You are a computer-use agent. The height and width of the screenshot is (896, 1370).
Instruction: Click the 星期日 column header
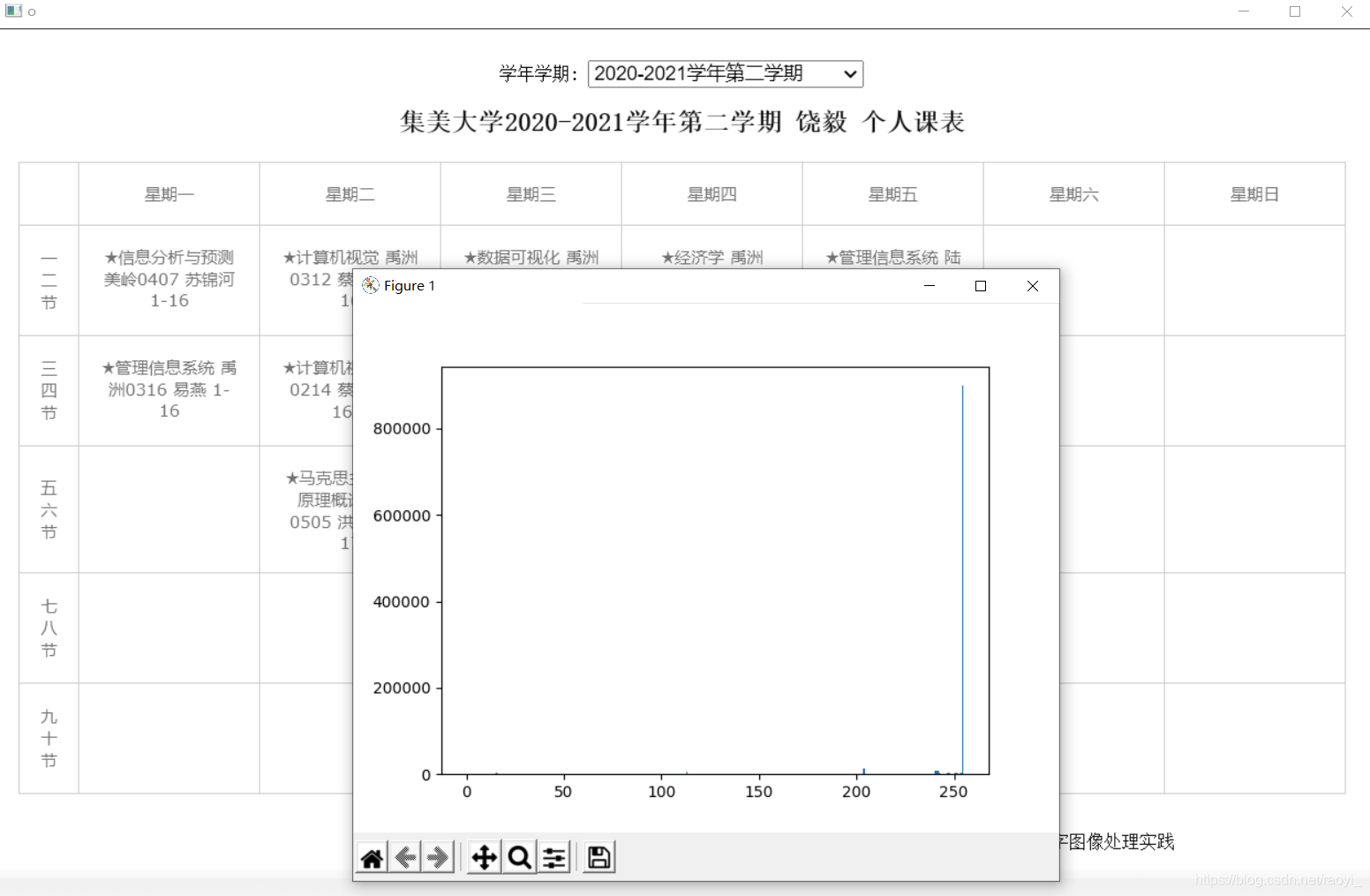(x=1254, y=194)
